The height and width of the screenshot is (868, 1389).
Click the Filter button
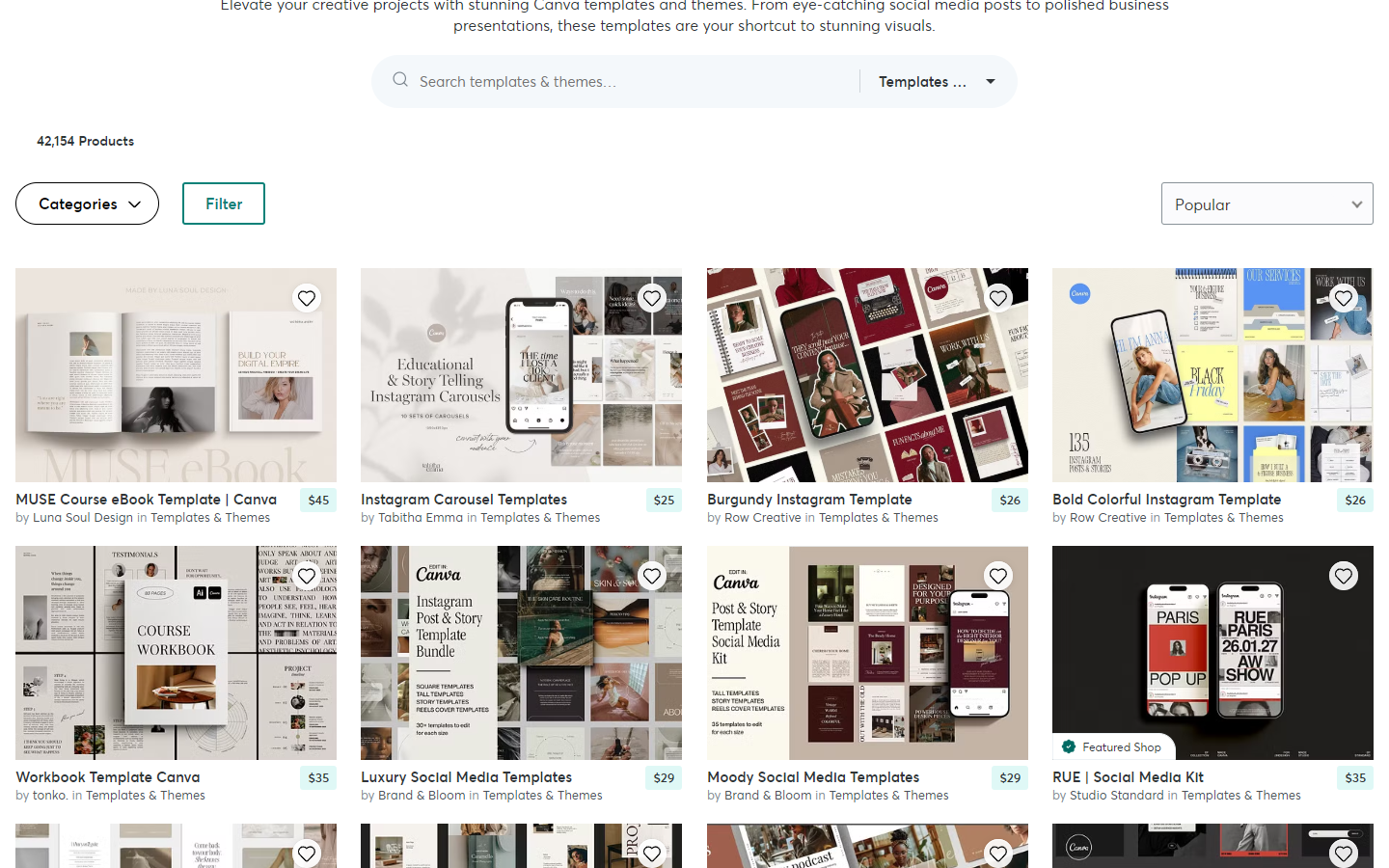224,203
